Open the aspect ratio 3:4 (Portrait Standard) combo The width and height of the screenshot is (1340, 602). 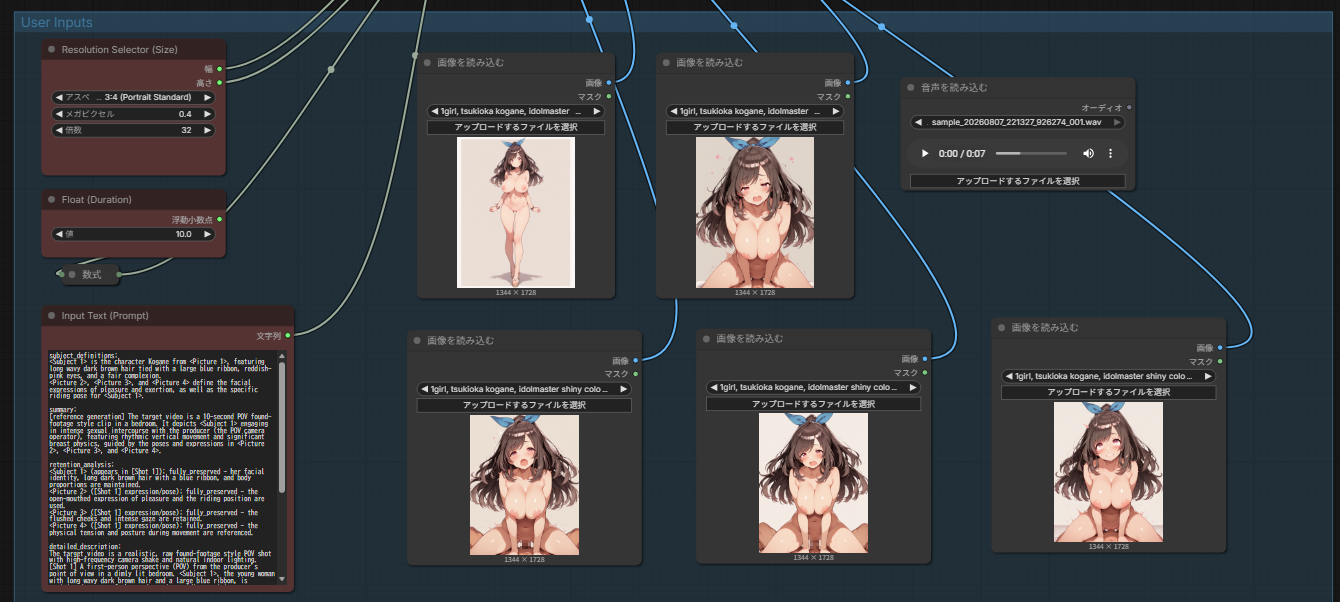[x=133, y=97]
